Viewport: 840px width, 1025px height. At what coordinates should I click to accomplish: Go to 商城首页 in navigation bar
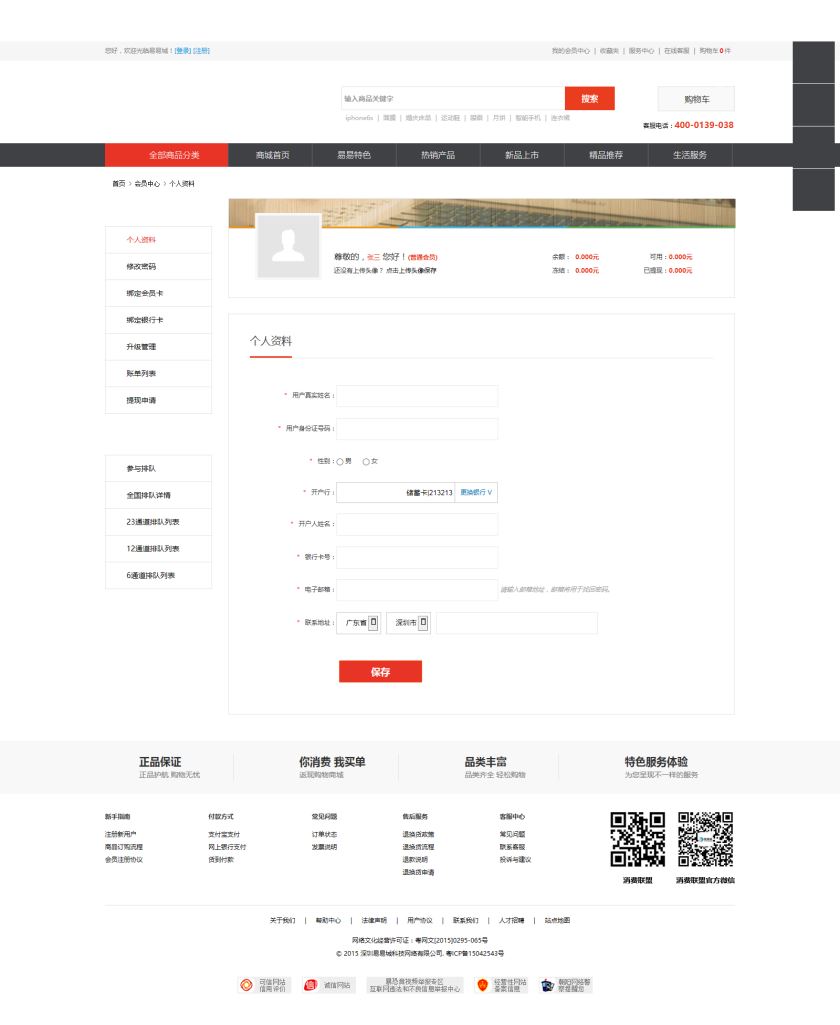[273, 155]
